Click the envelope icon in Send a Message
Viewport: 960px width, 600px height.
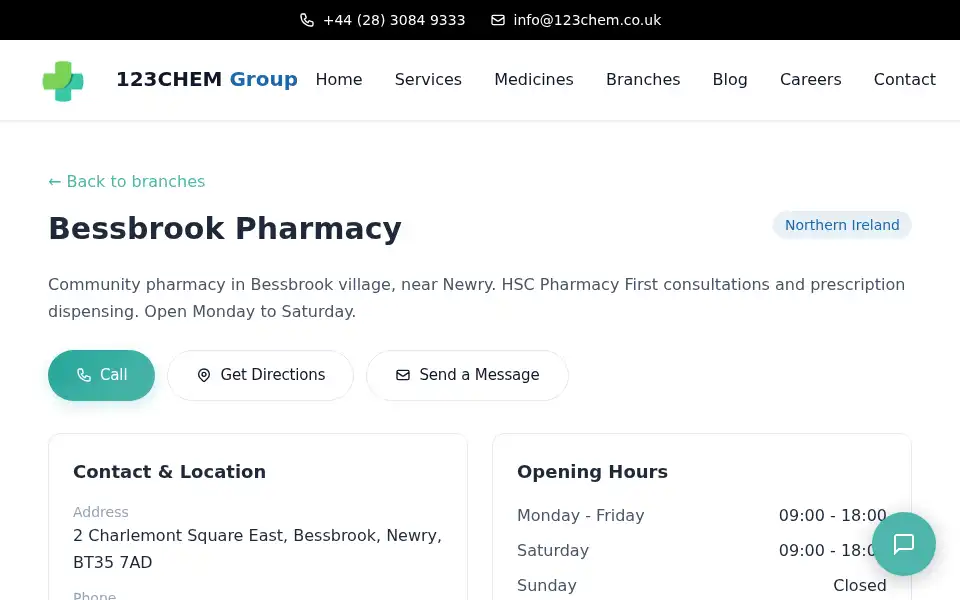pos(403,375)
